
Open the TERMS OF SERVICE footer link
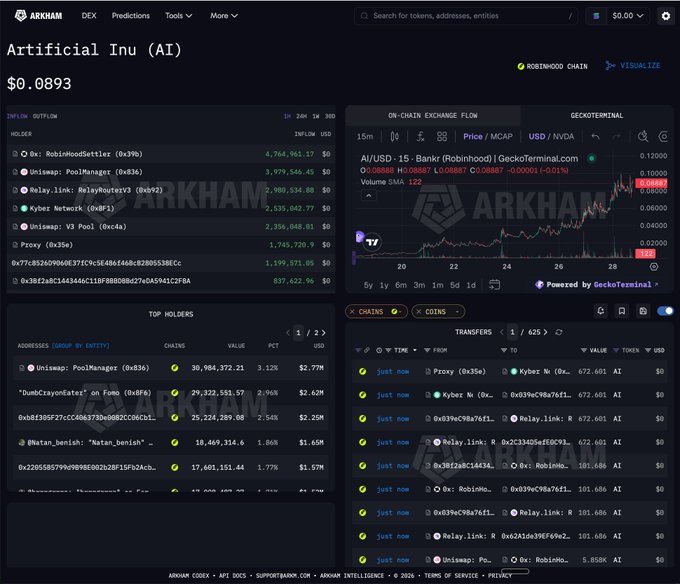coord(451,575)
